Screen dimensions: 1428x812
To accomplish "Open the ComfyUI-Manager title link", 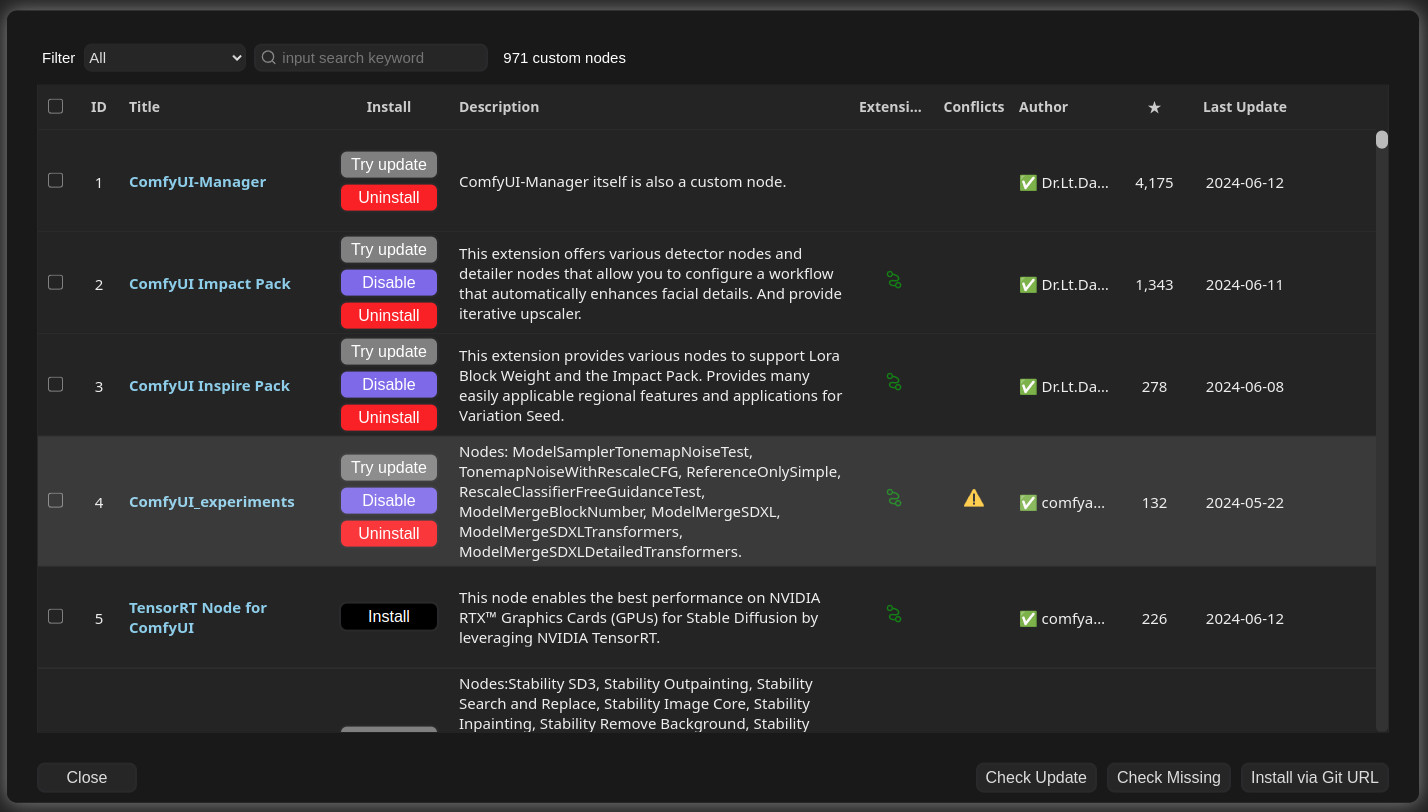I will point(197,182).
